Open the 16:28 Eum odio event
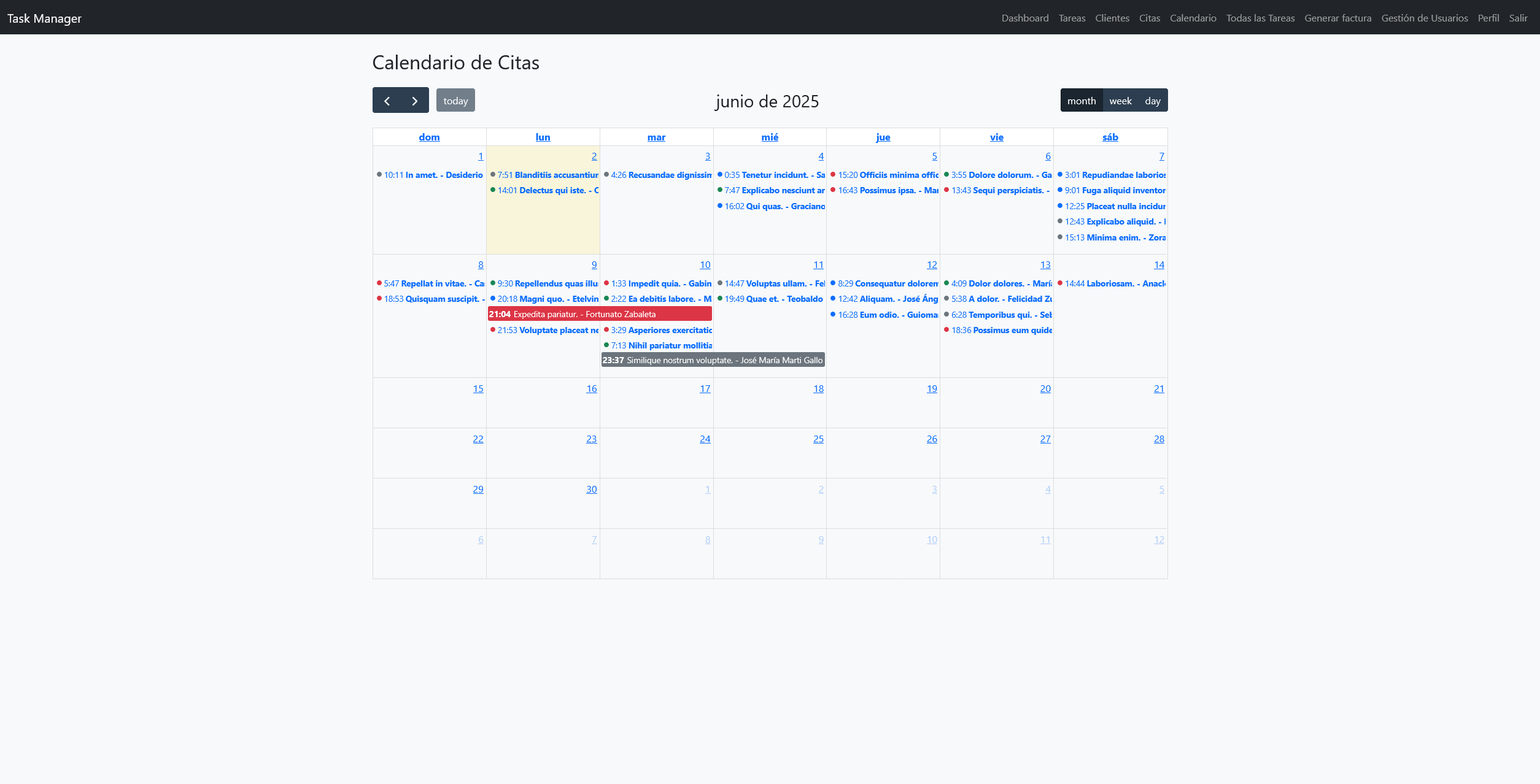Image resolution: width=1540 pixels, height=784 pixels. 884,315
